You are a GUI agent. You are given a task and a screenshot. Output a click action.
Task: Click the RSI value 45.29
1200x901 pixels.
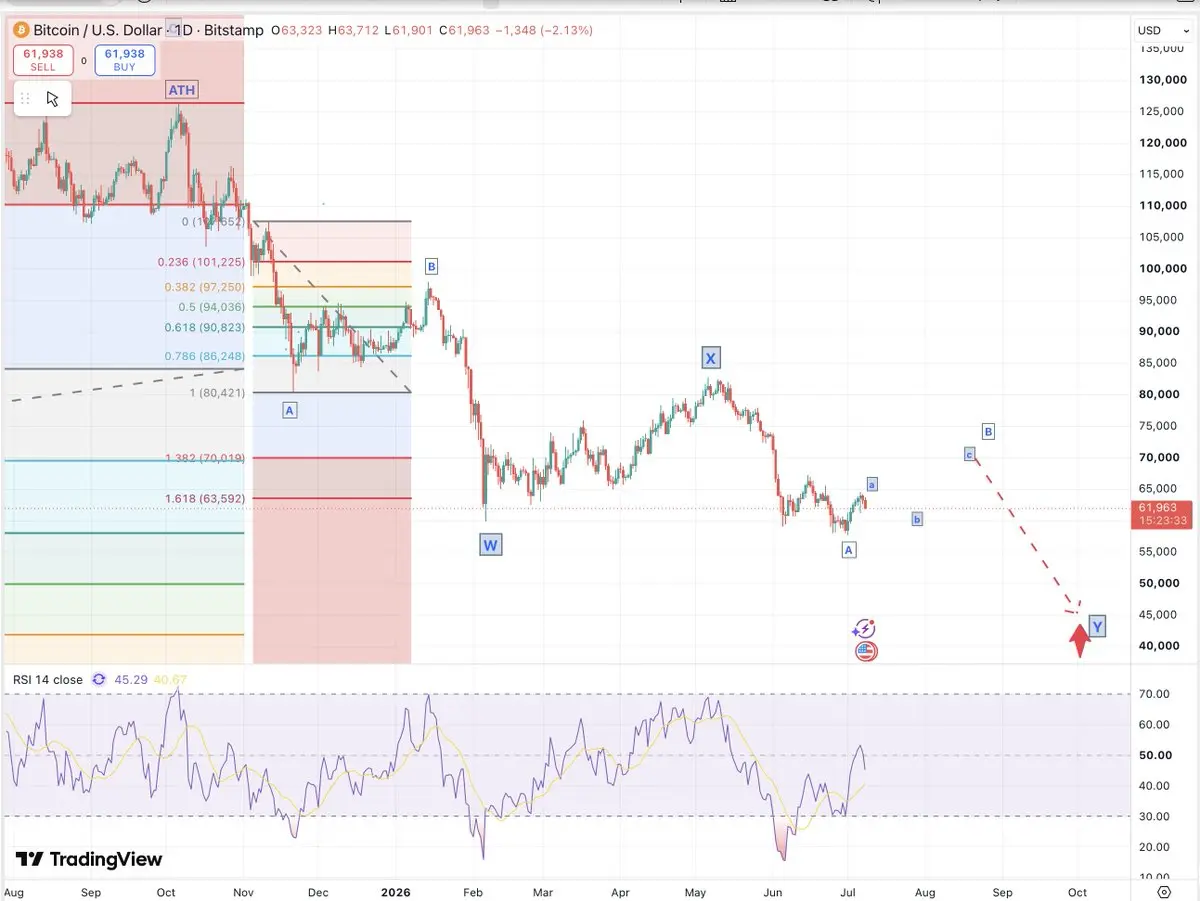coord(130,680)
